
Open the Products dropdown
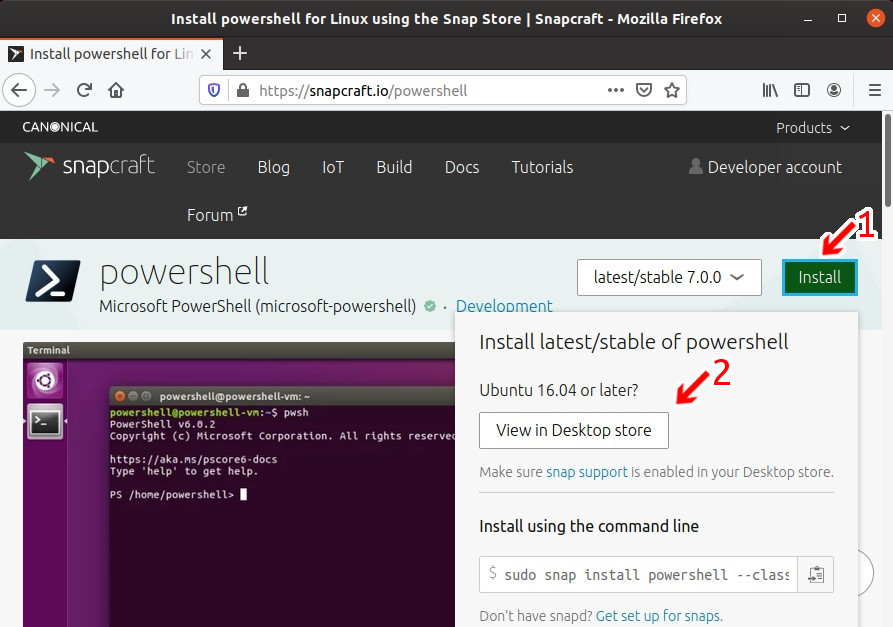tap(812, 128)
